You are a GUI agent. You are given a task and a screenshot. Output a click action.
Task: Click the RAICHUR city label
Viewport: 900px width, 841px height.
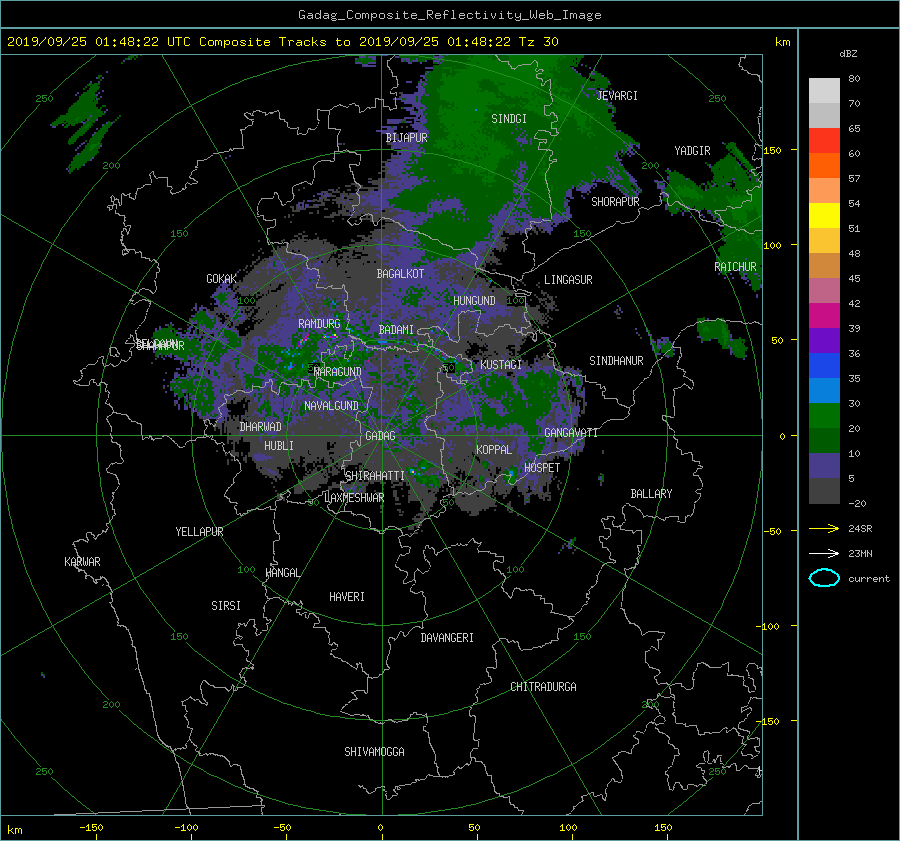coord(735,267)
